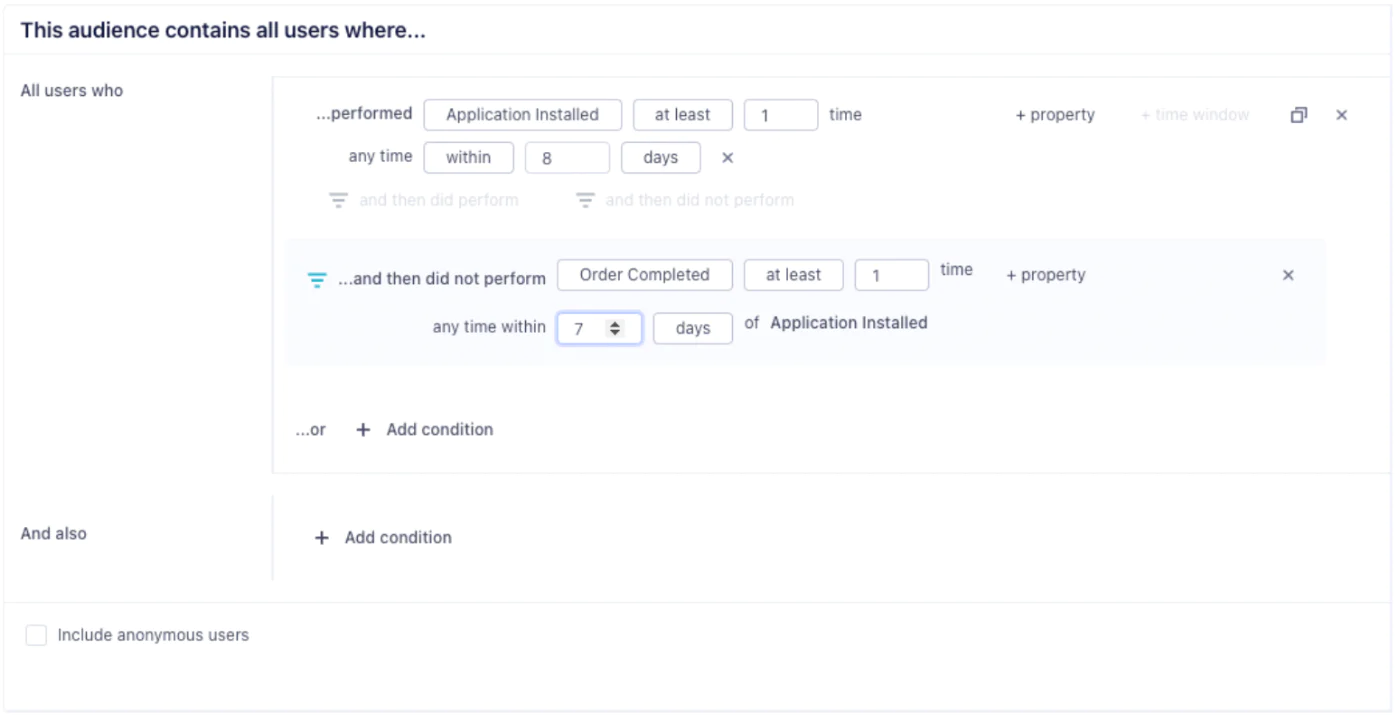Open the Application Installed event dropdown
Viewport: 1395px width, 716px height.
[522, 115]
